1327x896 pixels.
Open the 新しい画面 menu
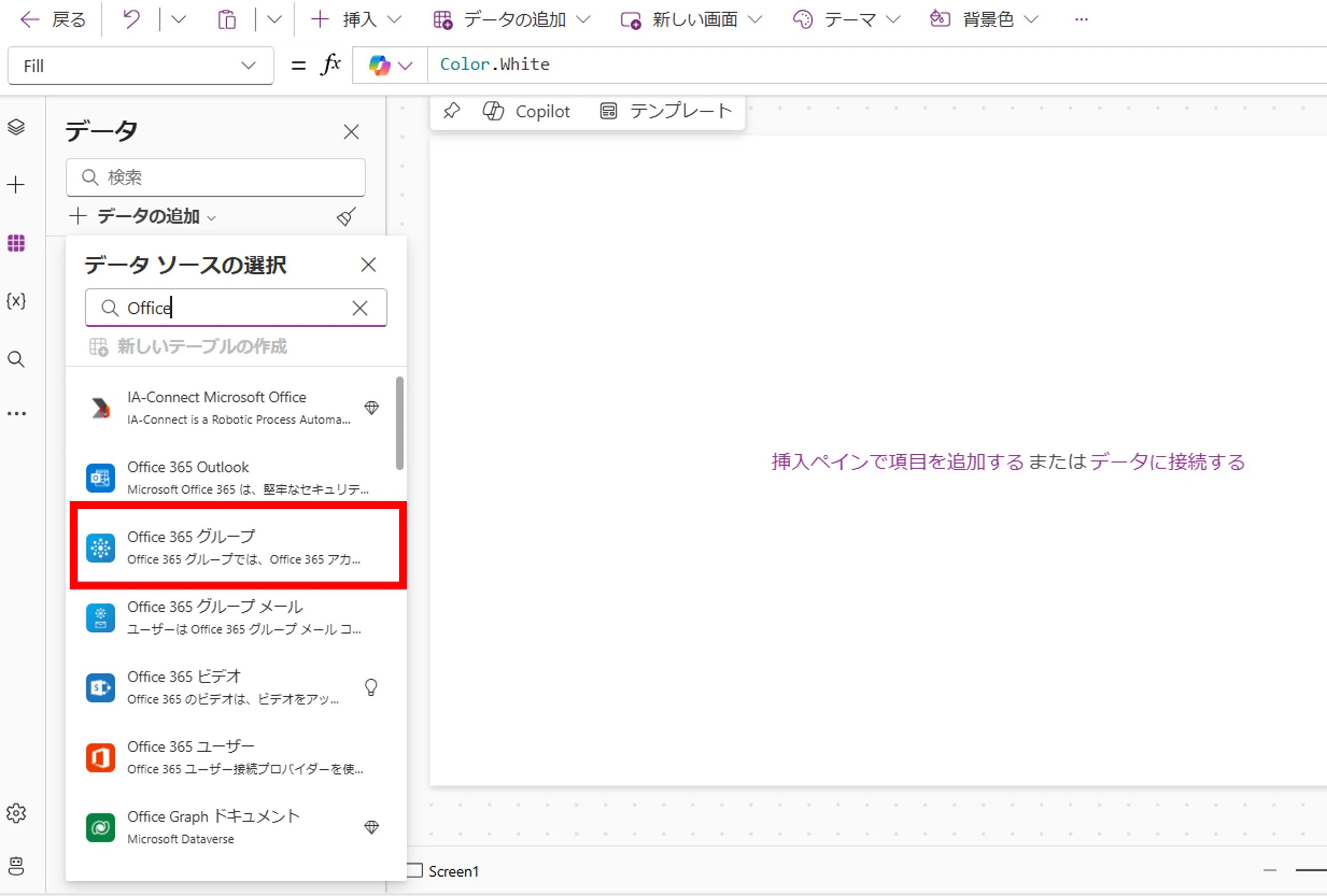tap(691, 20)
